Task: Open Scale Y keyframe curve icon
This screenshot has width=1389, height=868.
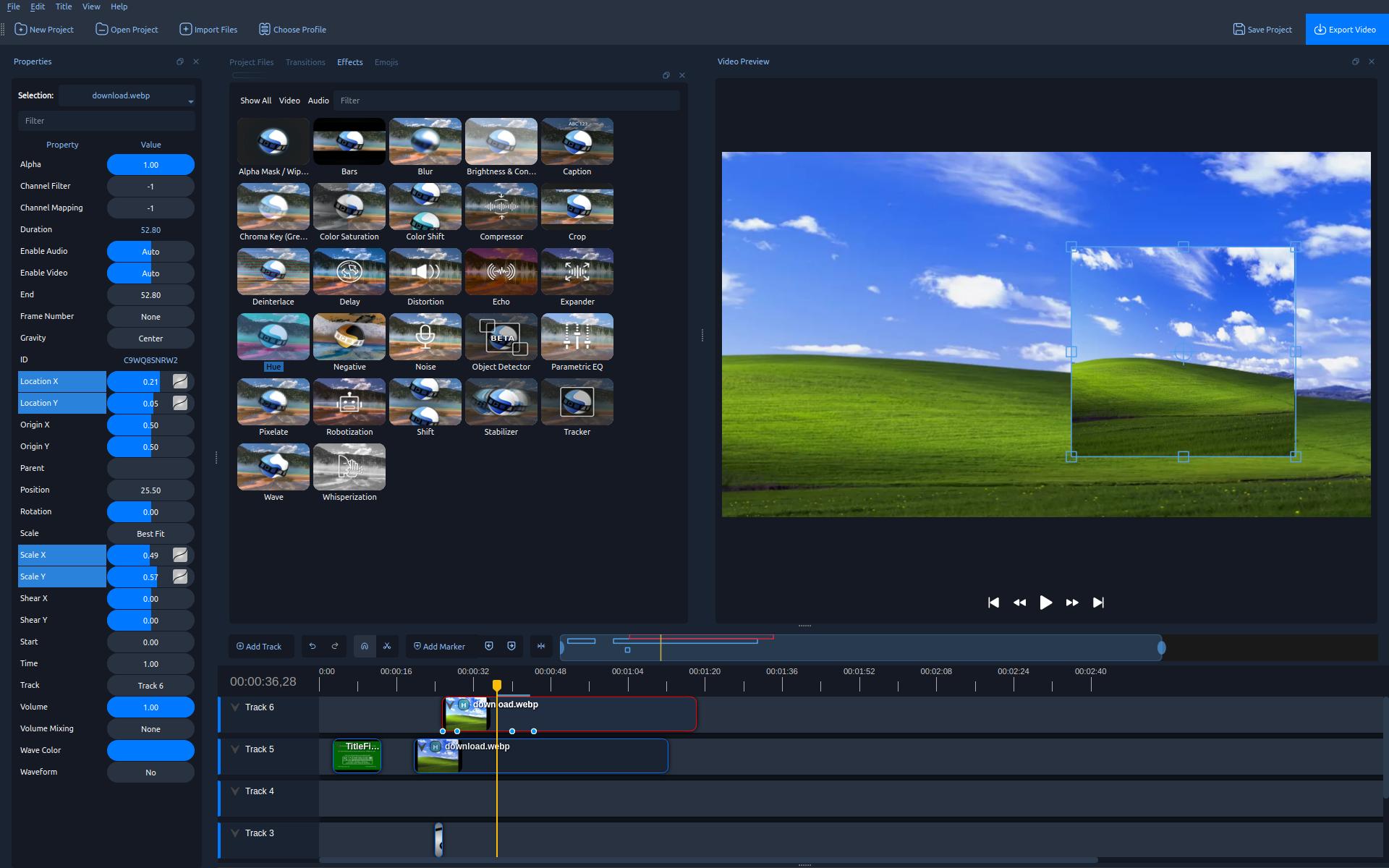Action: [180, 576]
